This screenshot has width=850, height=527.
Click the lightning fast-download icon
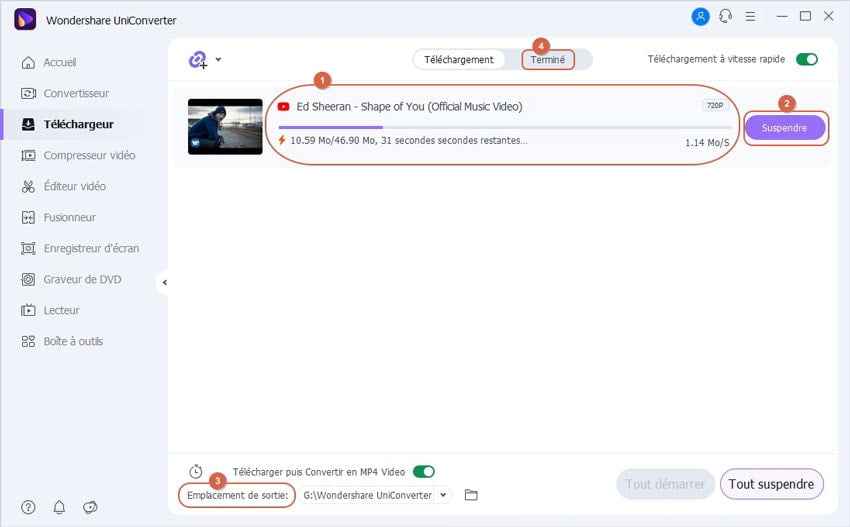[282, 140]
